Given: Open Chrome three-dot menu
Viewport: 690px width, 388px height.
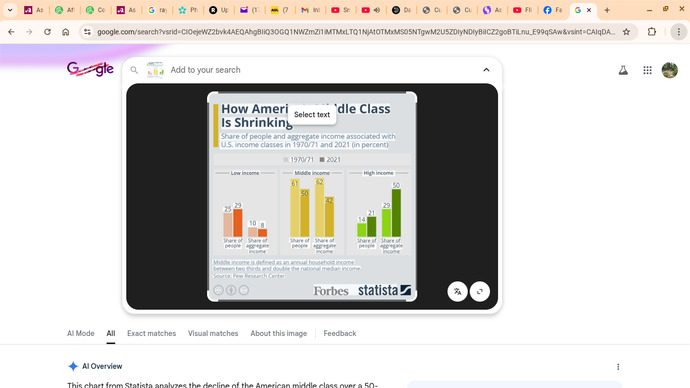Looking at the screenshot, I should 679,32.
